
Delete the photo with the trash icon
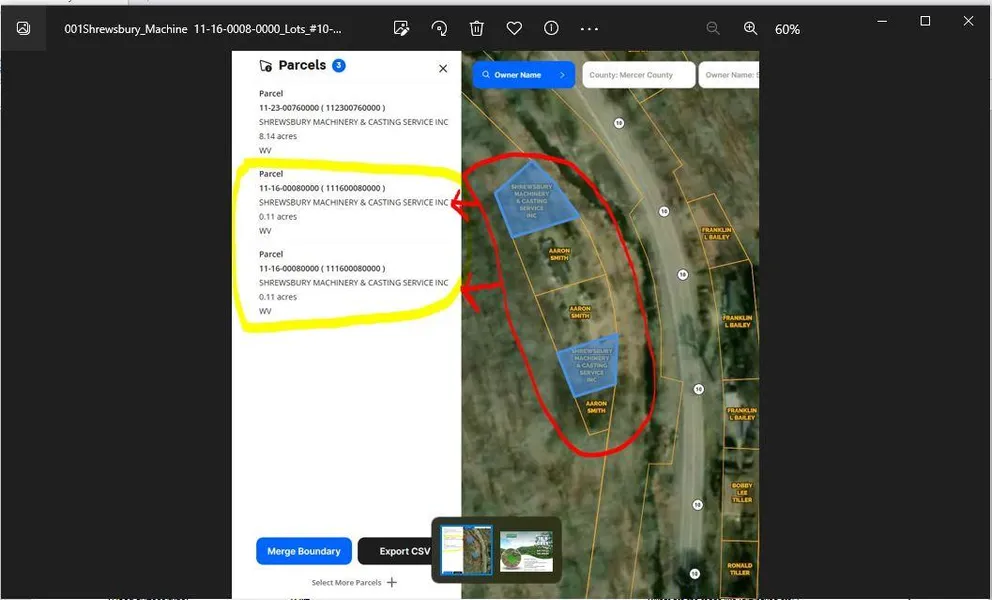477,29
